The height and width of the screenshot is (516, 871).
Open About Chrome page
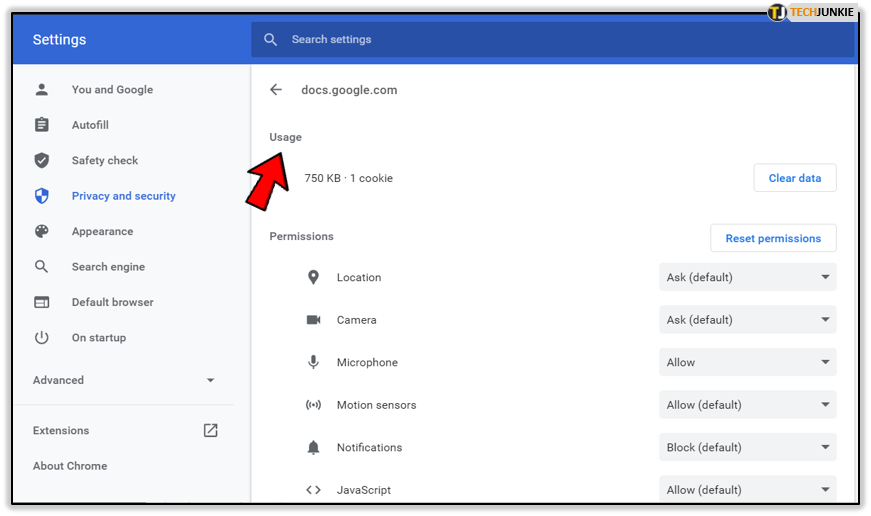(70, 466)
